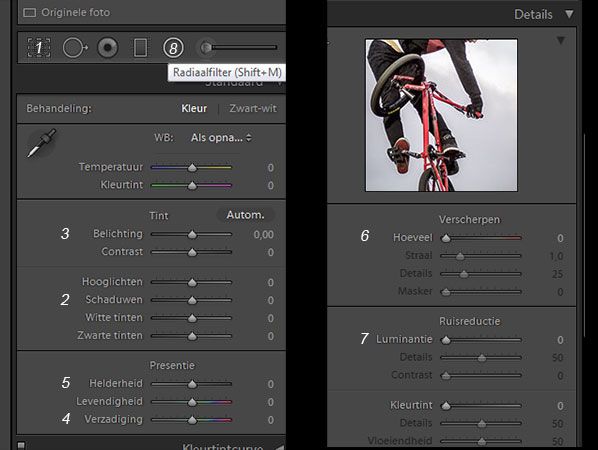Click the Autom. tint button

[x=245, y=215]
